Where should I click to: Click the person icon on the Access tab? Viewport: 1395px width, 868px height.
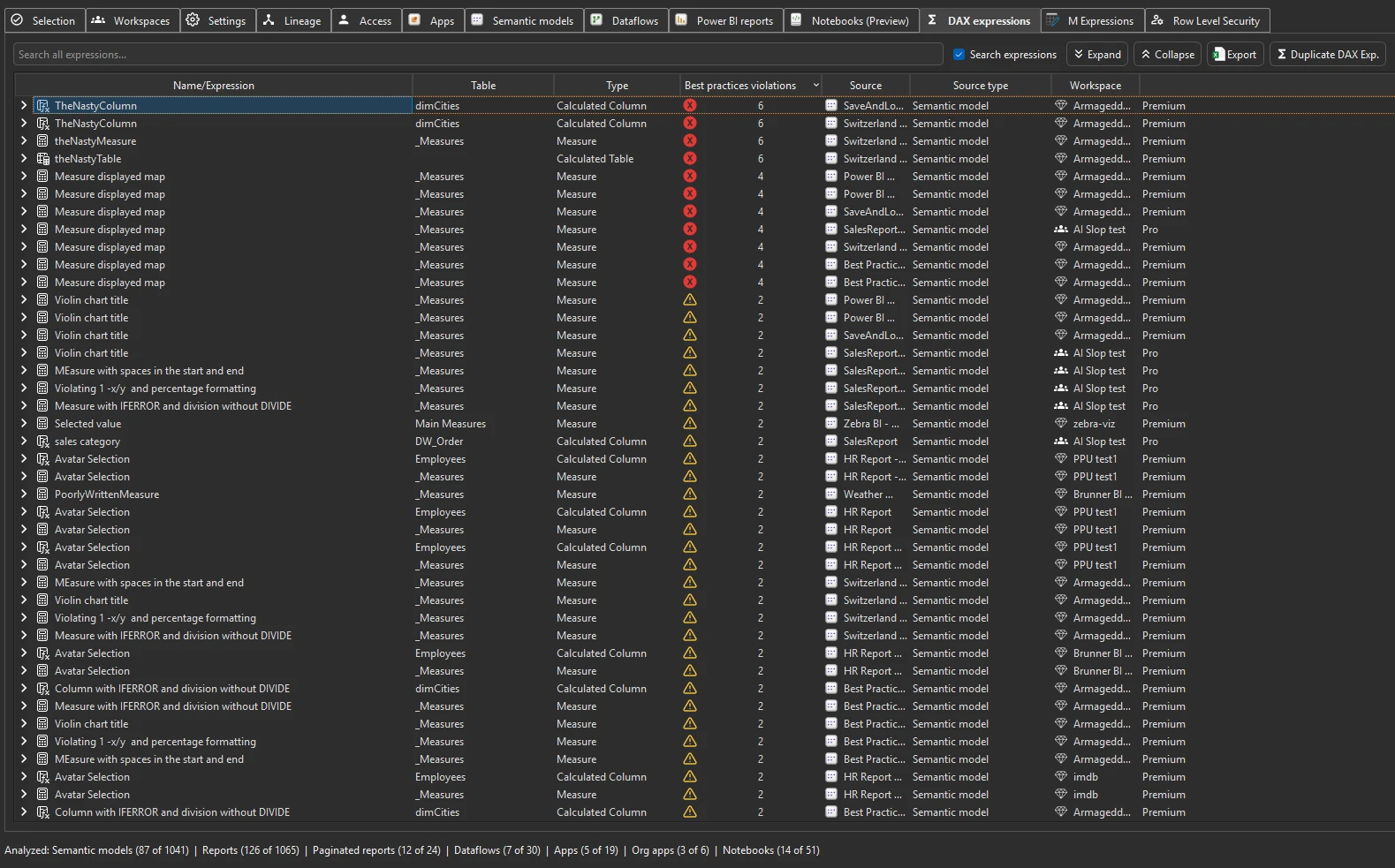(344, 20)
